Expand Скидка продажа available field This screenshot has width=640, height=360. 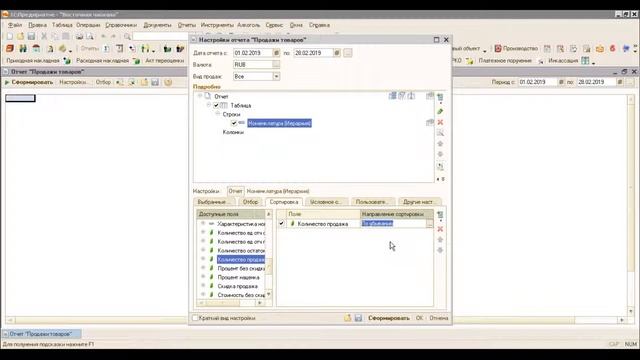tap(203, 286)
